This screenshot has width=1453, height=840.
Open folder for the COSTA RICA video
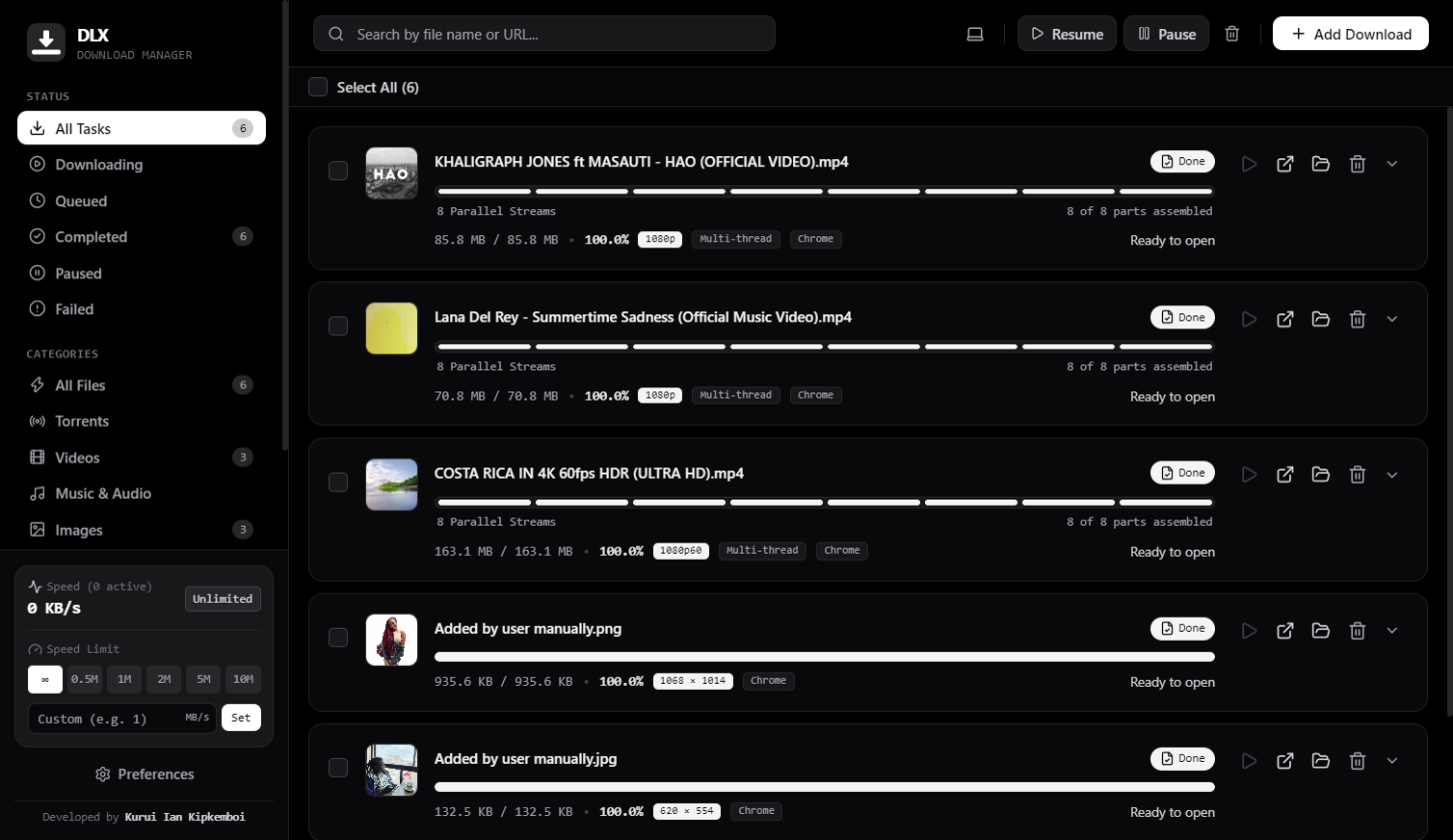[1321, 474]
